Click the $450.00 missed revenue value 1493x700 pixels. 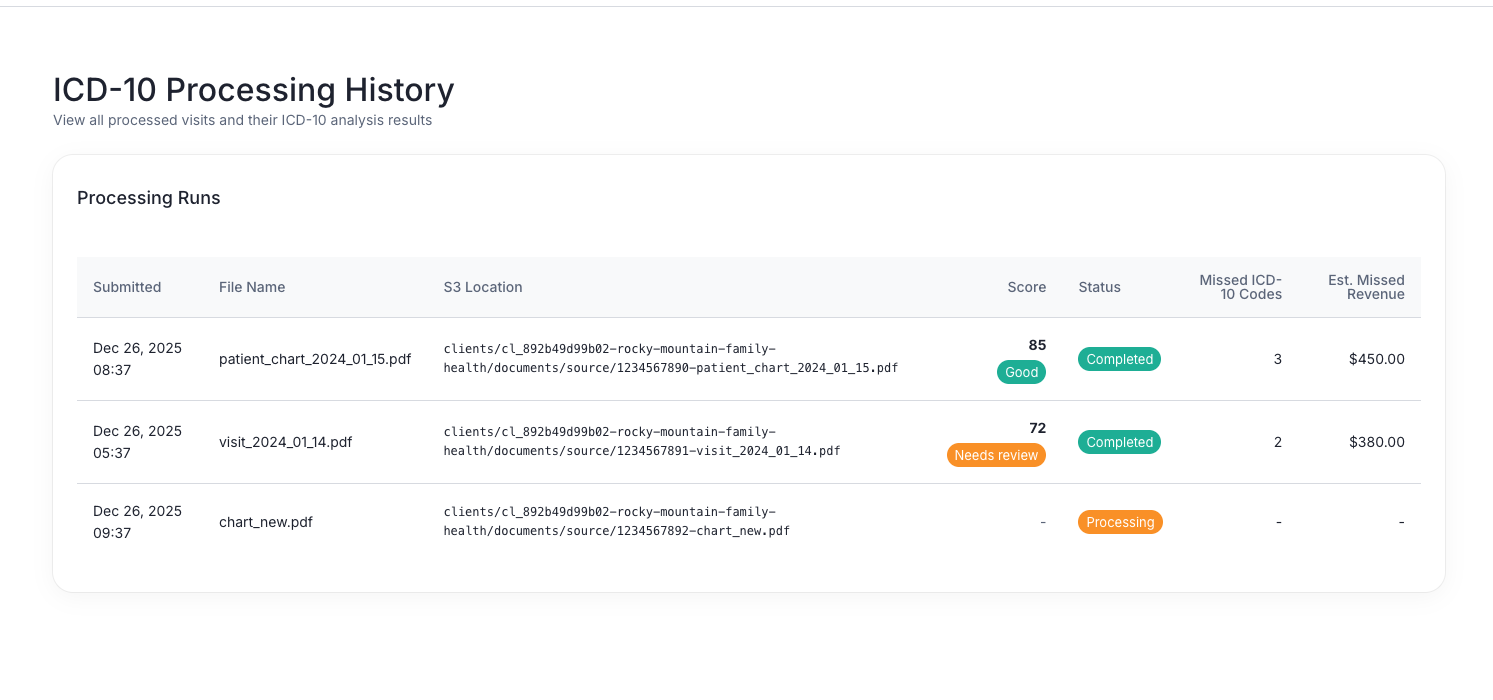coord(1376,359)
